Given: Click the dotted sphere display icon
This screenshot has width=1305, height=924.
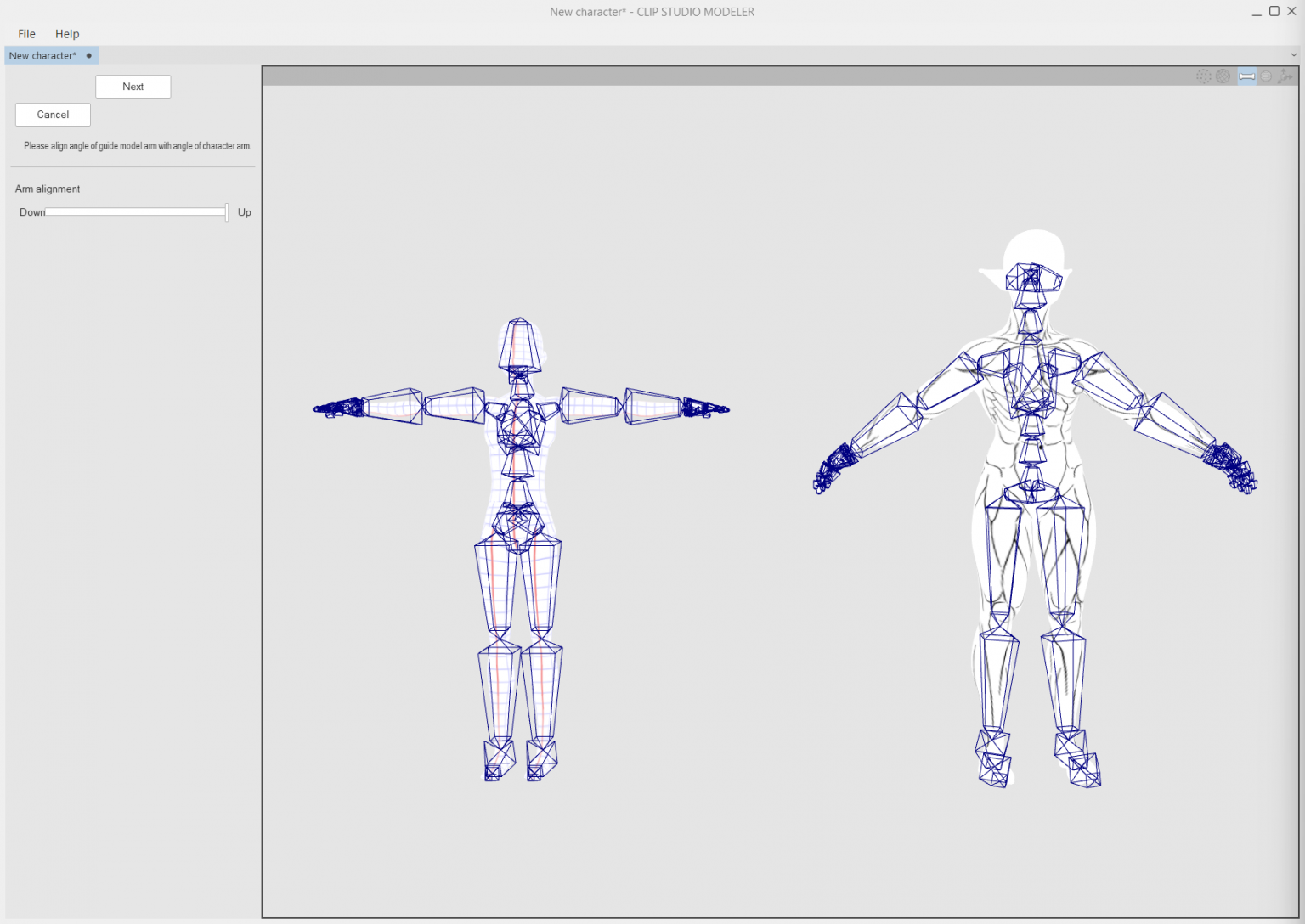Looking at the screenshot, I should point(1203,76).
